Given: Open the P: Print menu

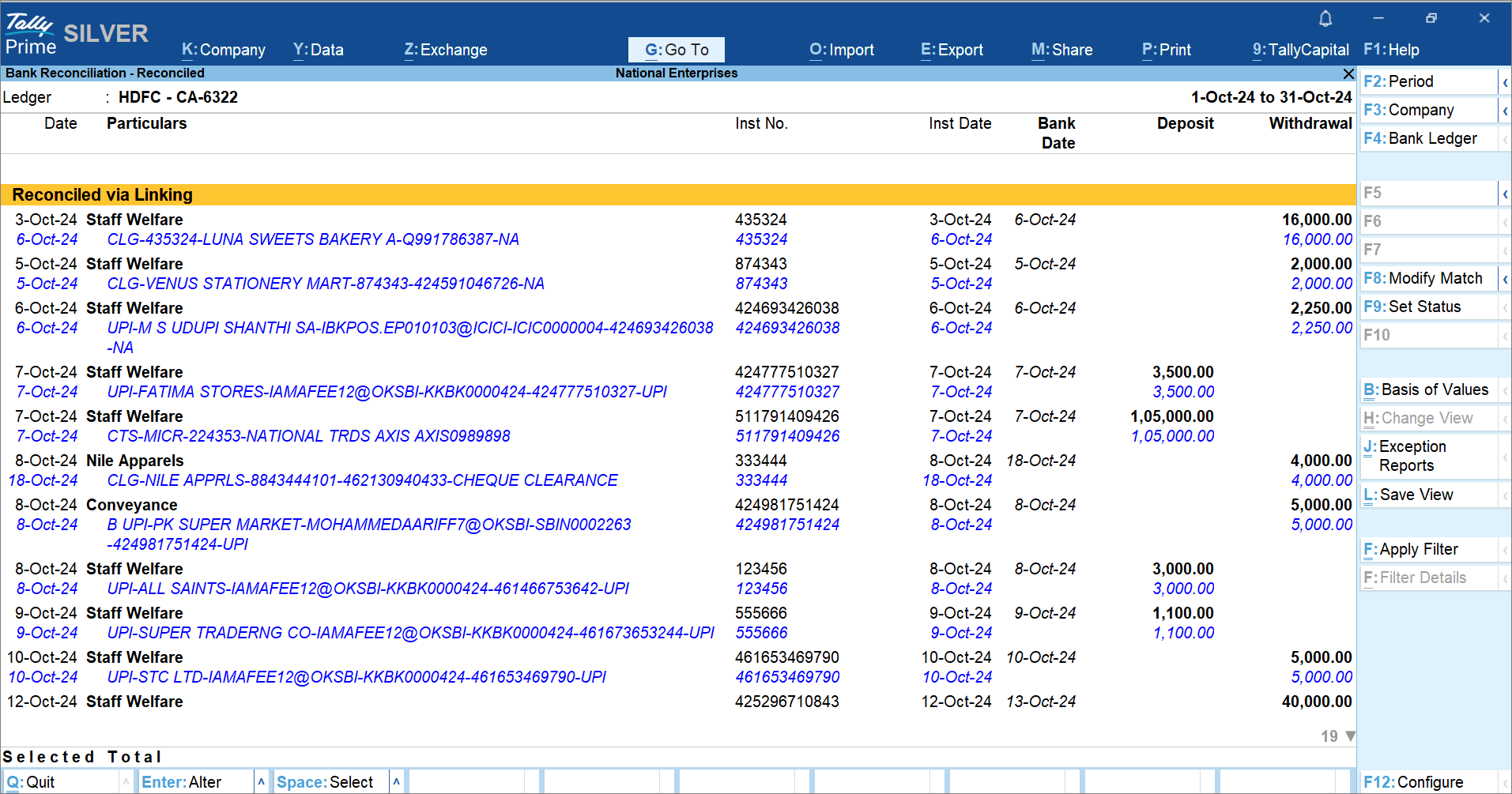Looking at the screenshot, I should [1167, 50].
